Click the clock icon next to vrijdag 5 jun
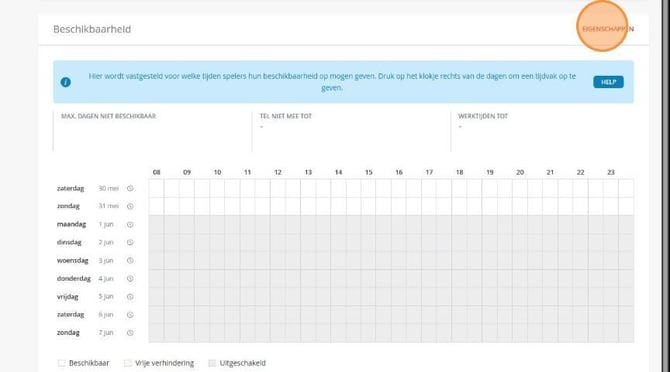The width and height of the screenshot is (670, 372). pos(130,296)
